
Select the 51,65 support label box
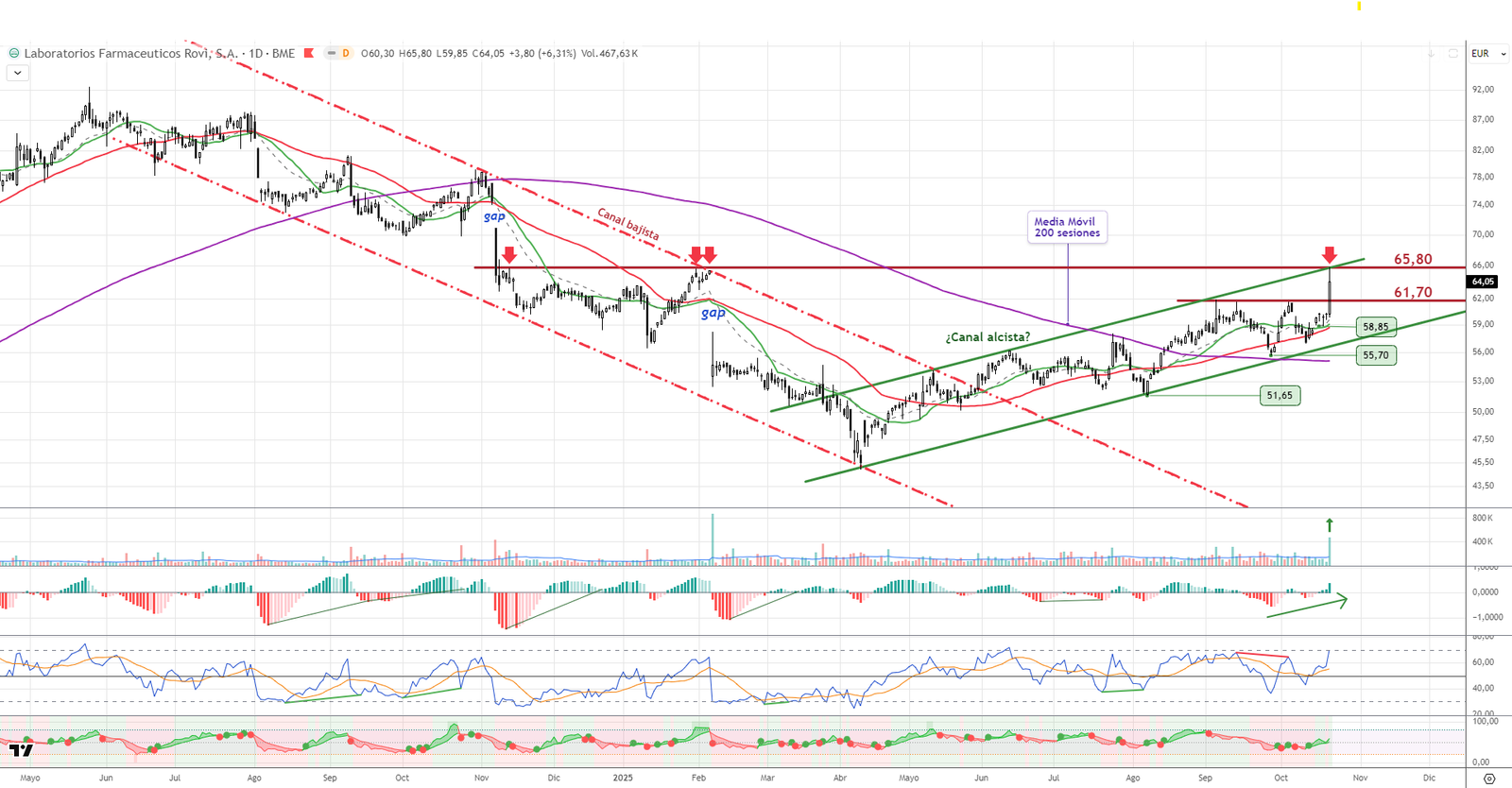click(x=1280, y=396)
